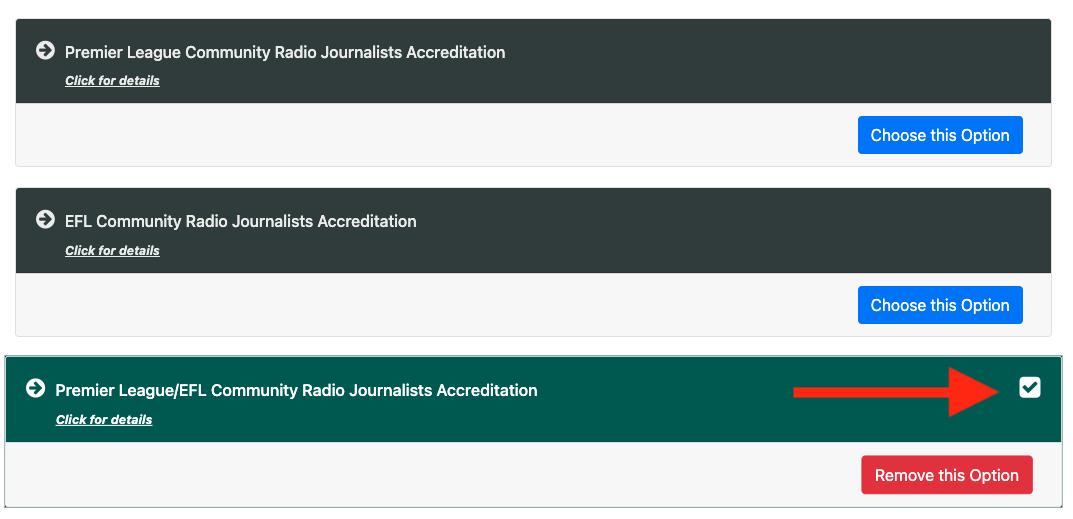
Task: Select the EFL Community Radio Journalists Accreditation title
Action: click(241, 222)
